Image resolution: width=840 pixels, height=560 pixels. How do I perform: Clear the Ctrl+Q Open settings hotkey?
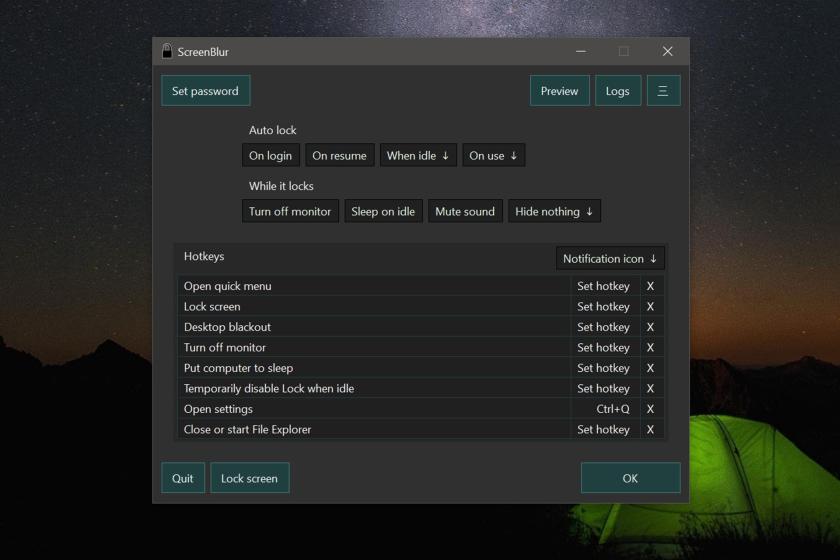click(650, 409)
